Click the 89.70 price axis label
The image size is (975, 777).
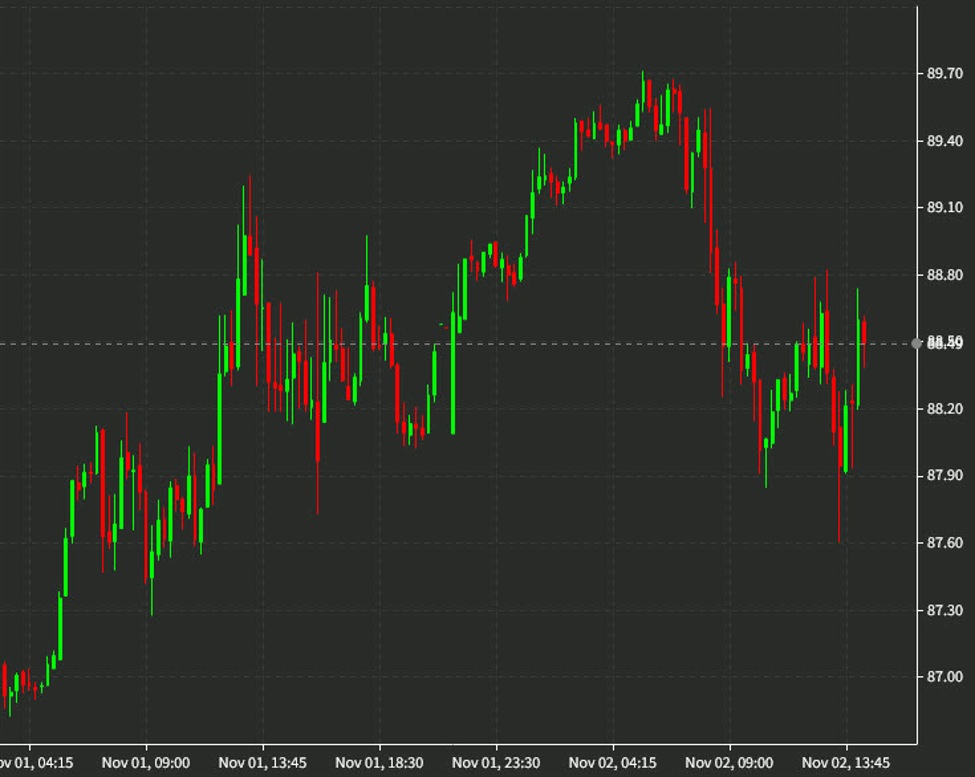945,72
